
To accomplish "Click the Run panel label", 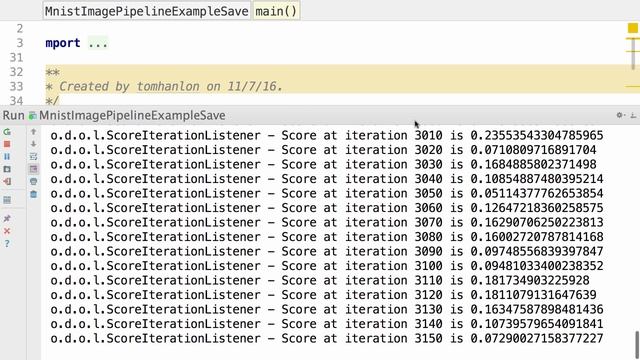I will pyautogui.click(x=13, y=116).
